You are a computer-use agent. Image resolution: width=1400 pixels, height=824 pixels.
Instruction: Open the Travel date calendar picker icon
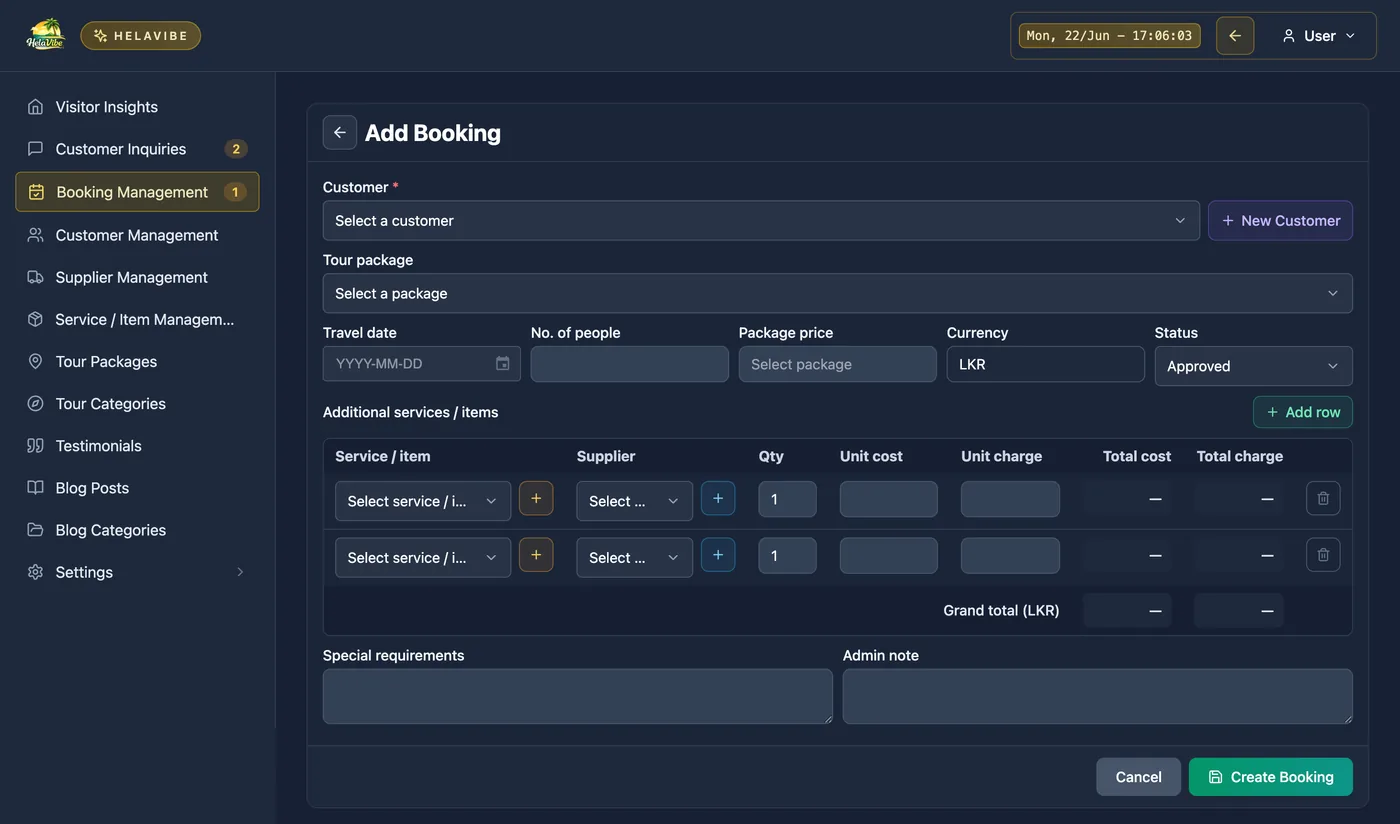point(503,363)
